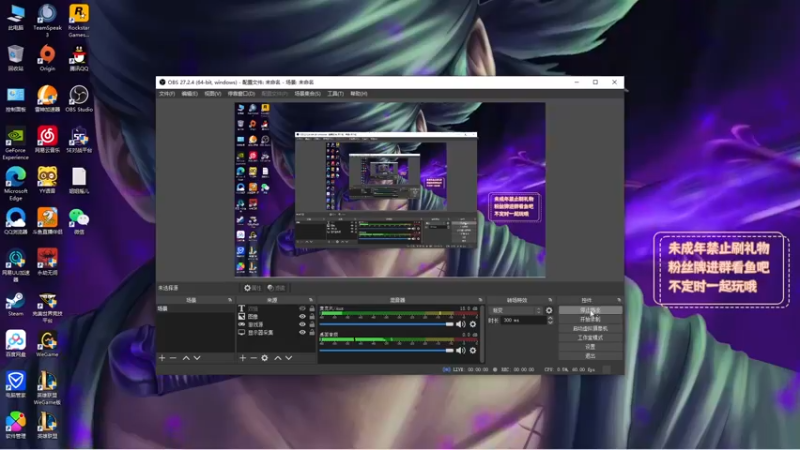Toggle visibility of the game capture source
This screenshot has height=450, width=800.
tap(303, 324)
